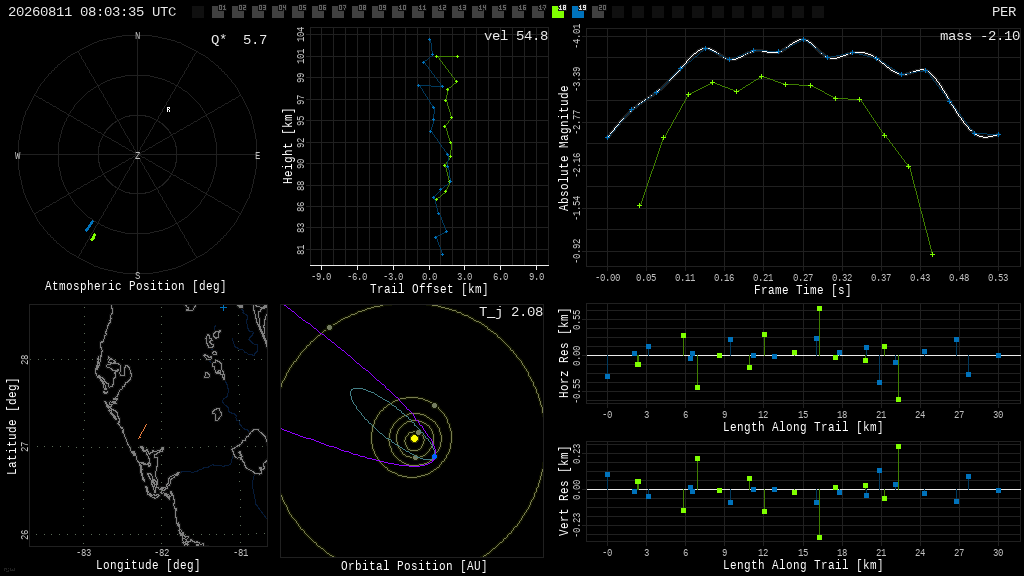Click the green meteor trail on sky plot

(x=93, y=237)
